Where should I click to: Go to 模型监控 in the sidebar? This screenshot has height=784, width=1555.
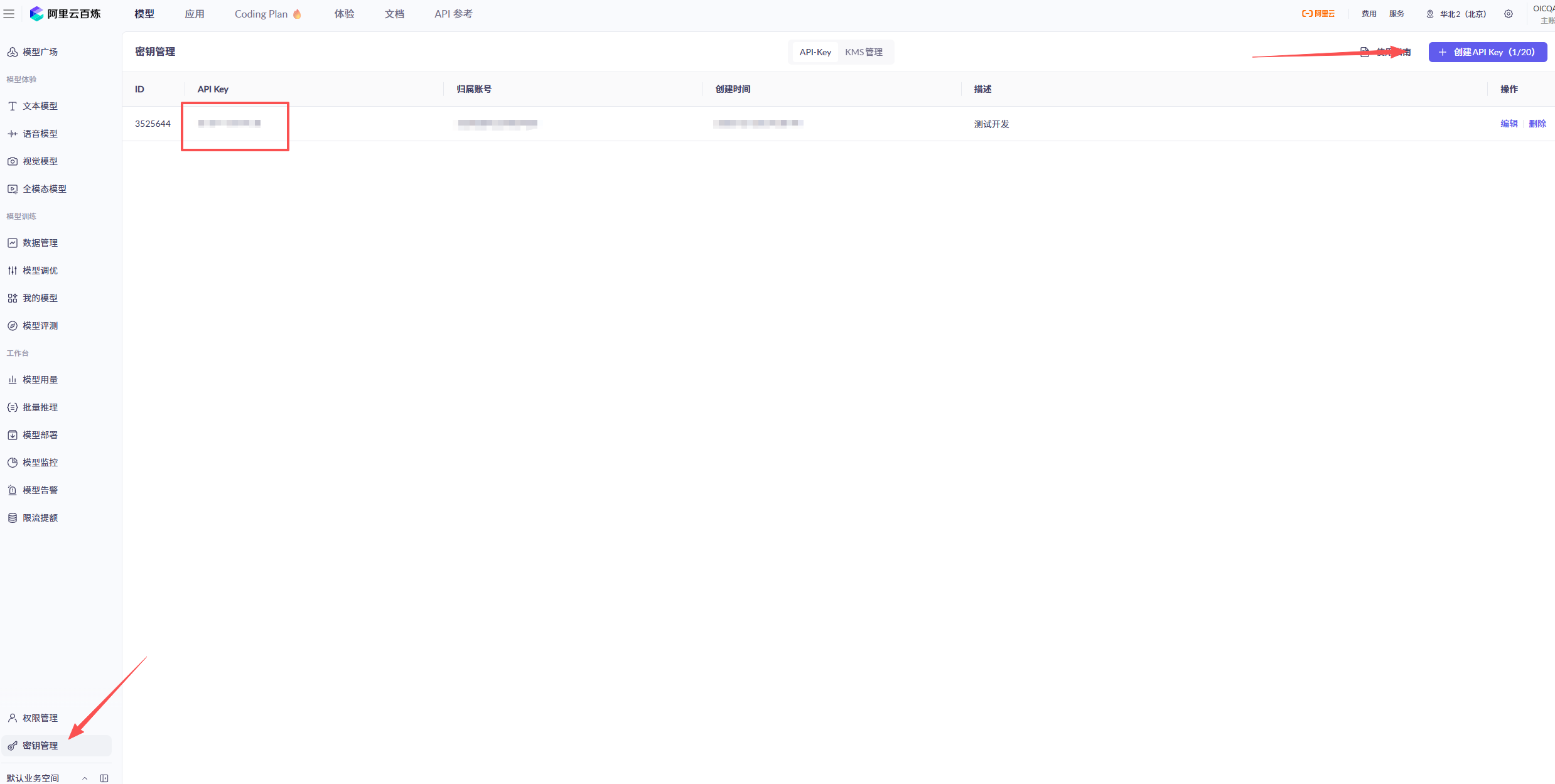click(x=40, y=463)
